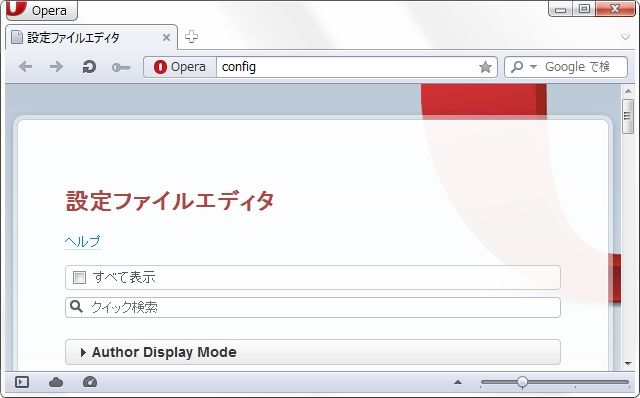Go back with the back arrow
The image size is (640, 398).
click(25, 67)
